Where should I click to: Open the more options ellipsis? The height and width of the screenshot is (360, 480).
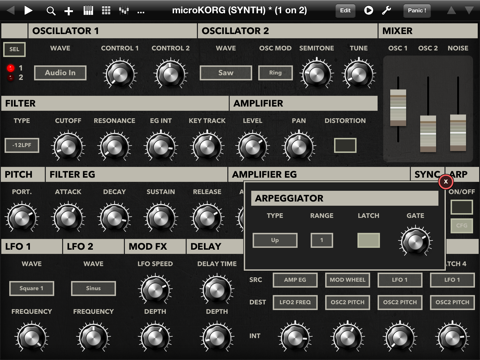[x=141, y=12]
